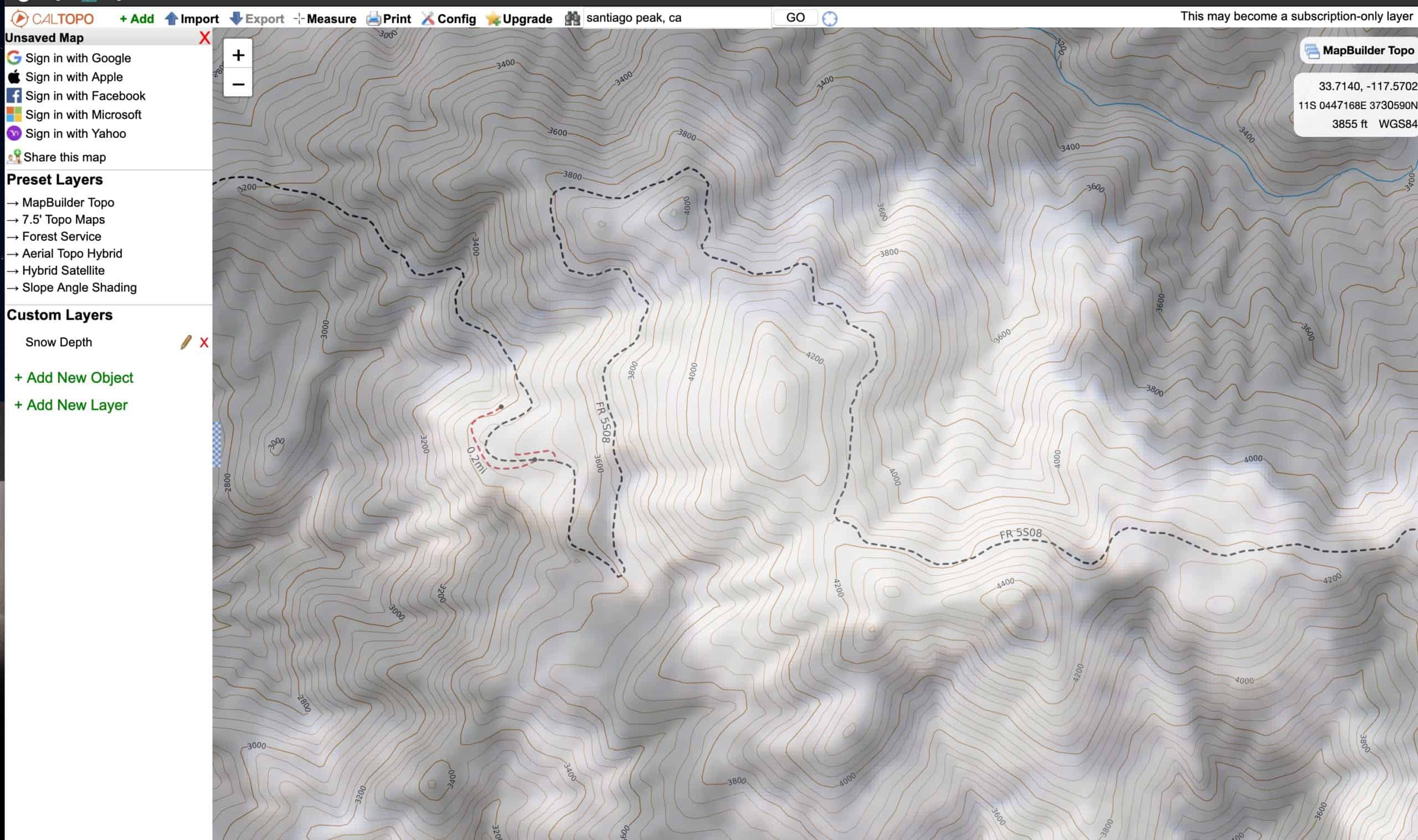Image resolution: width=1418 pixels, height=840 pixels.
Task: Open the MapBuilder Topo layer selector
Action: 1359,51
